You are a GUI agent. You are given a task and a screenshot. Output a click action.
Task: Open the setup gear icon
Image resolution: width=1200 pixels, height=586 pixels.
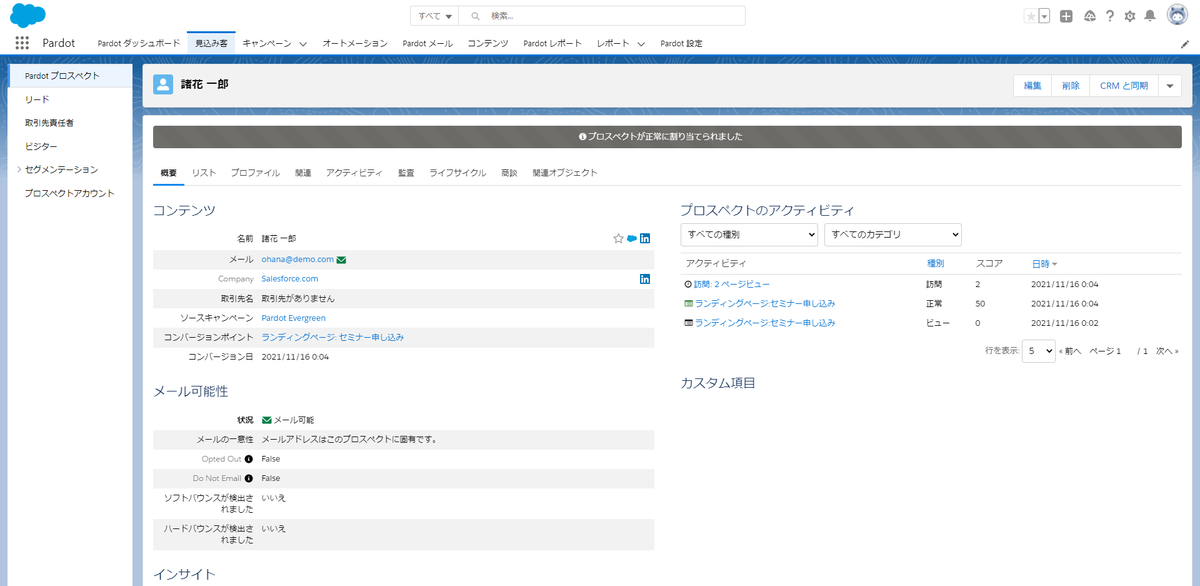(1130, 16)
